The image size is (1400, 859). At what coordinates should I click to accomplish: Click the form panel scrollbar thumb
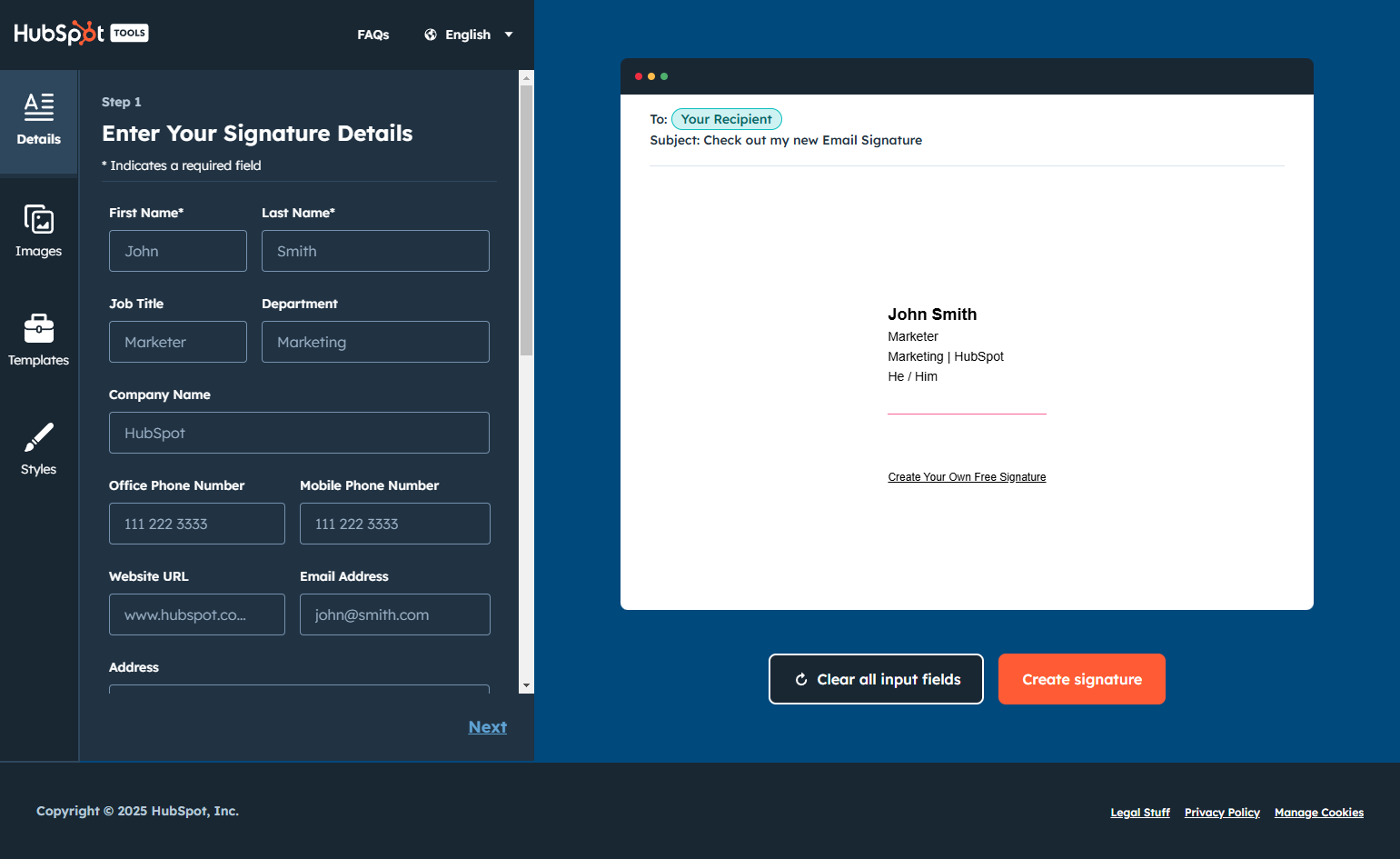point(526,220)
